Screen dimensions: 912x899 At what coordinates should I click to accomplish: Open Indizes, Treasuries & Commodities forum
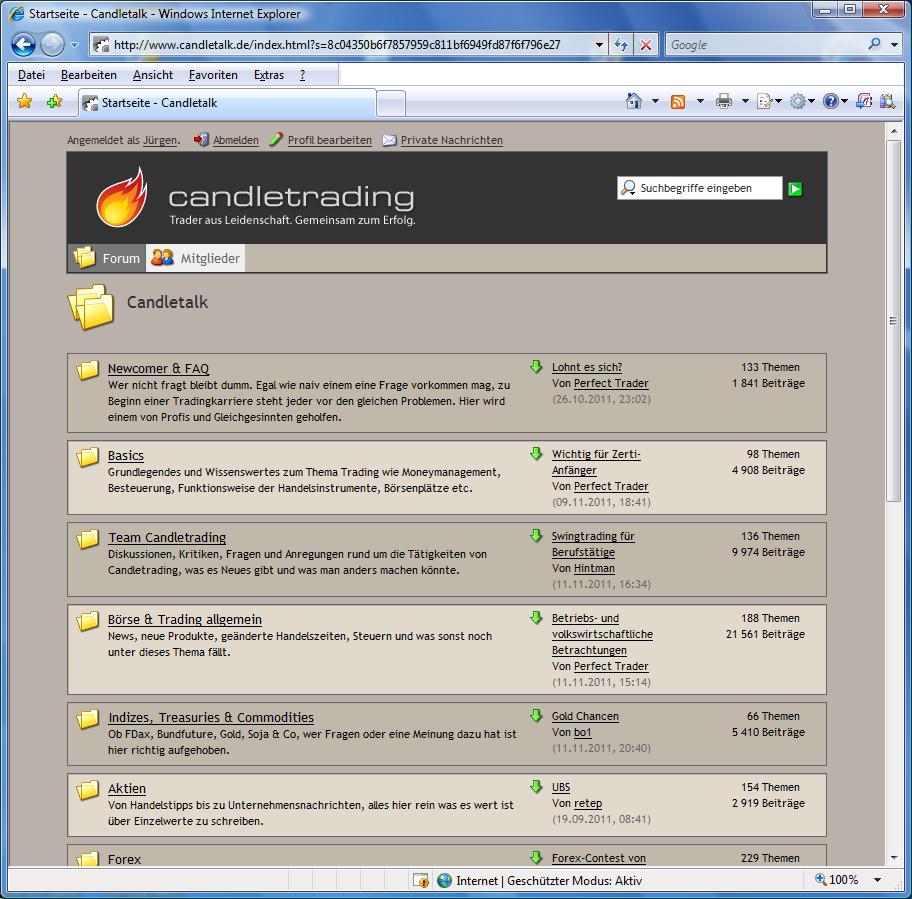(x=211, y=718)
